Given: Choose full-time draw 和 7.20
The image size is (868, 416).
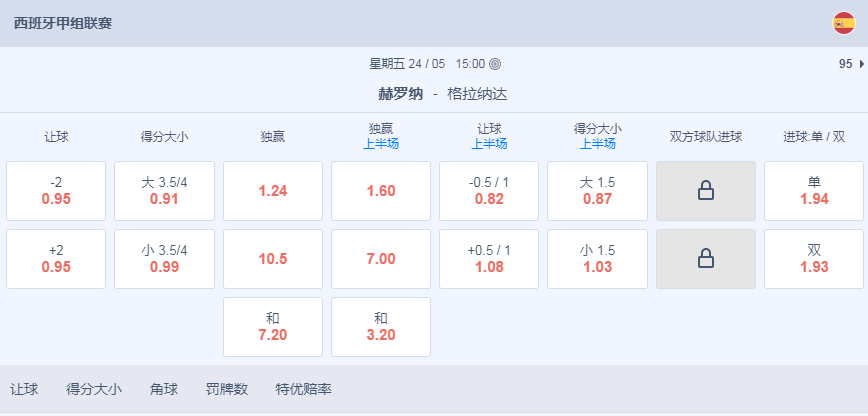Looking at the screenshot, I should (x=273, y=327).
